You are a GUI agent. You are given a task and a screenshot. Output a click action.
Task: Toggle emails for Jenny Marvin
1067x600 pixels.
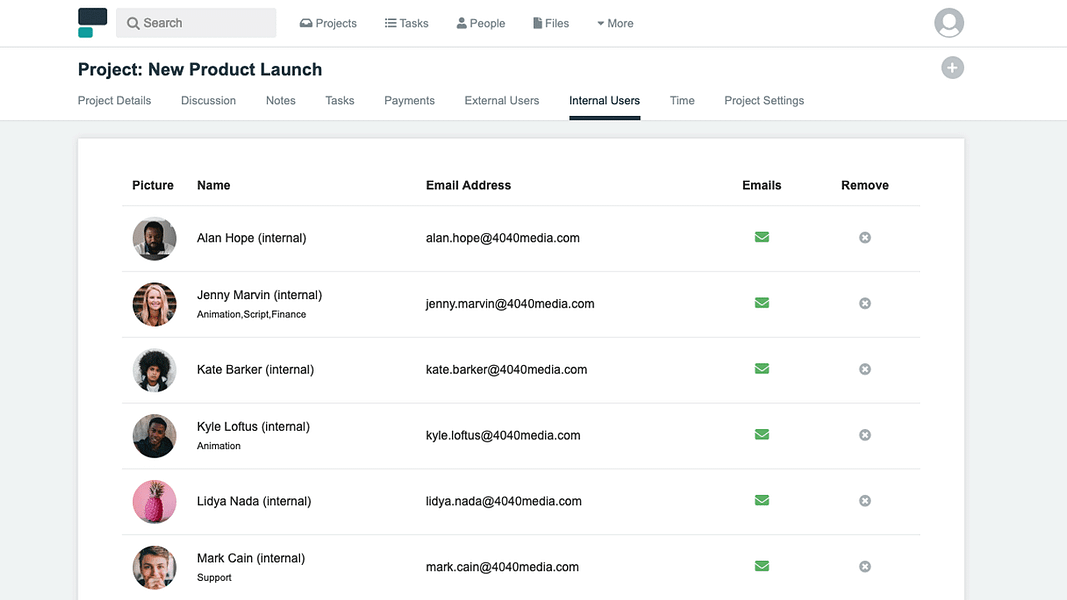[761, 303]
